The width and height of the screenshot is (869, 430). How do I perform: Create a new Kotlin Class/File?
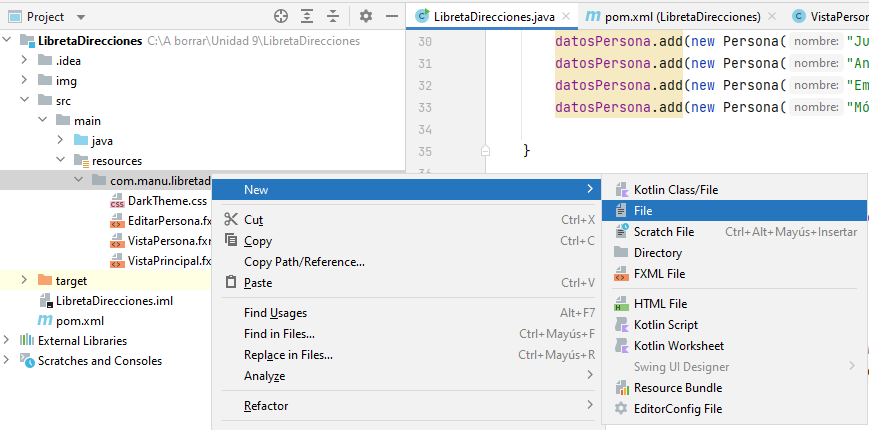[x=735, y=190]
